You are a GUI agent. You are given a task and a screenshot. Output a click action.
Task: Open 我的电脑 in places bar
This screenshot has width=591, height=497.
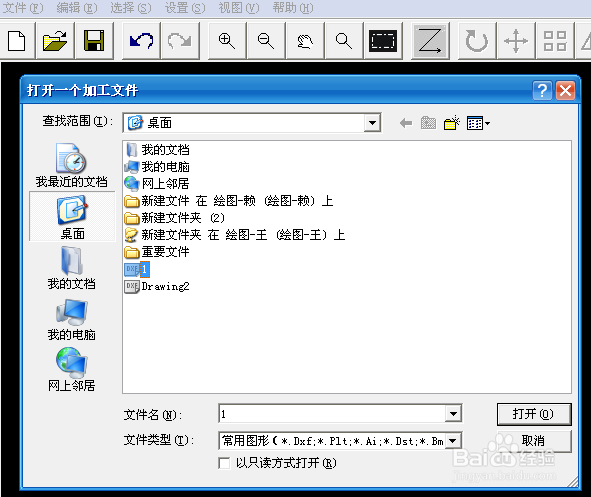point(72,320)
